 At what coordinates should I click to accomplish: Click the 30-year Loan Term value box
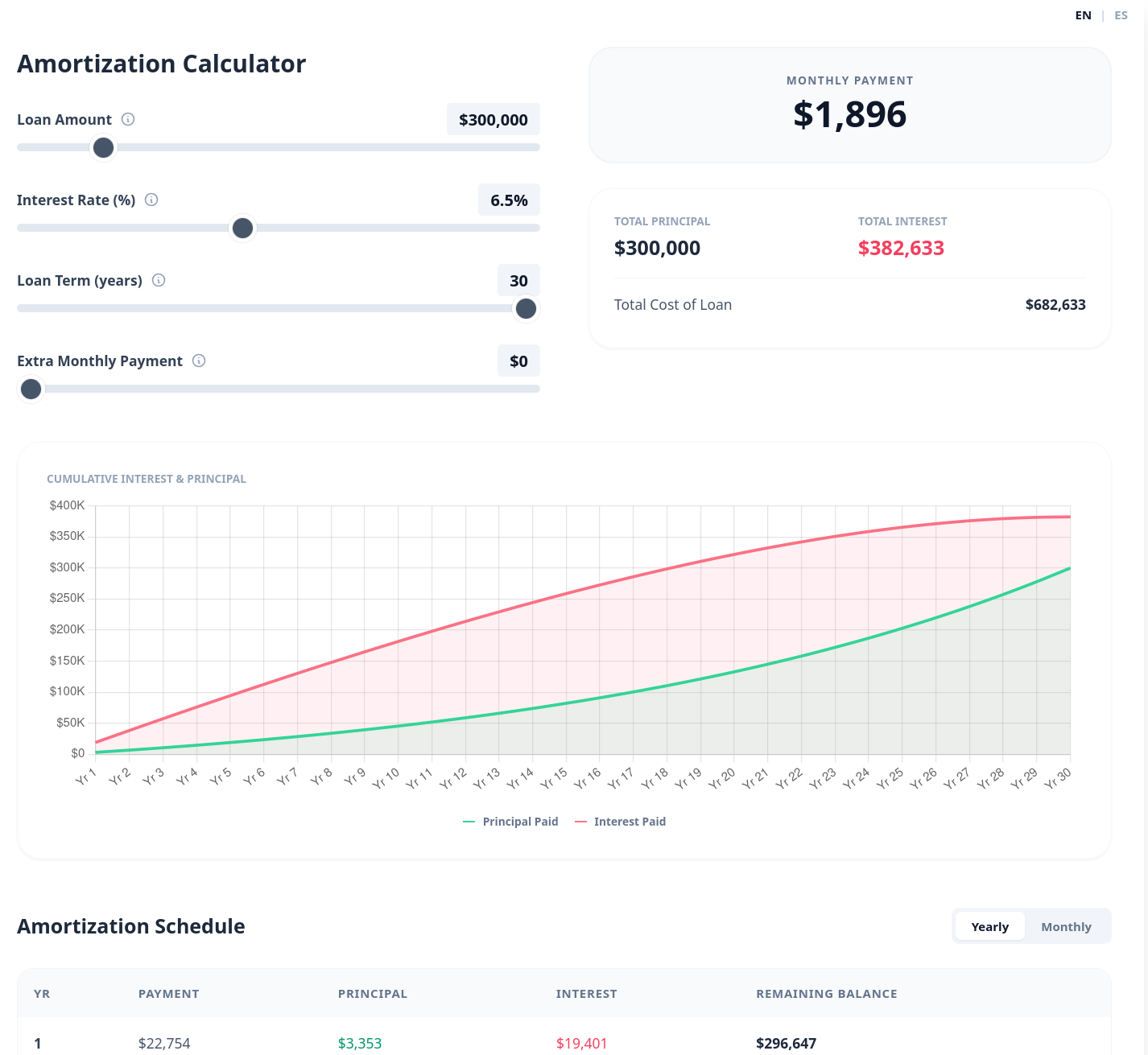click(518, 280)
